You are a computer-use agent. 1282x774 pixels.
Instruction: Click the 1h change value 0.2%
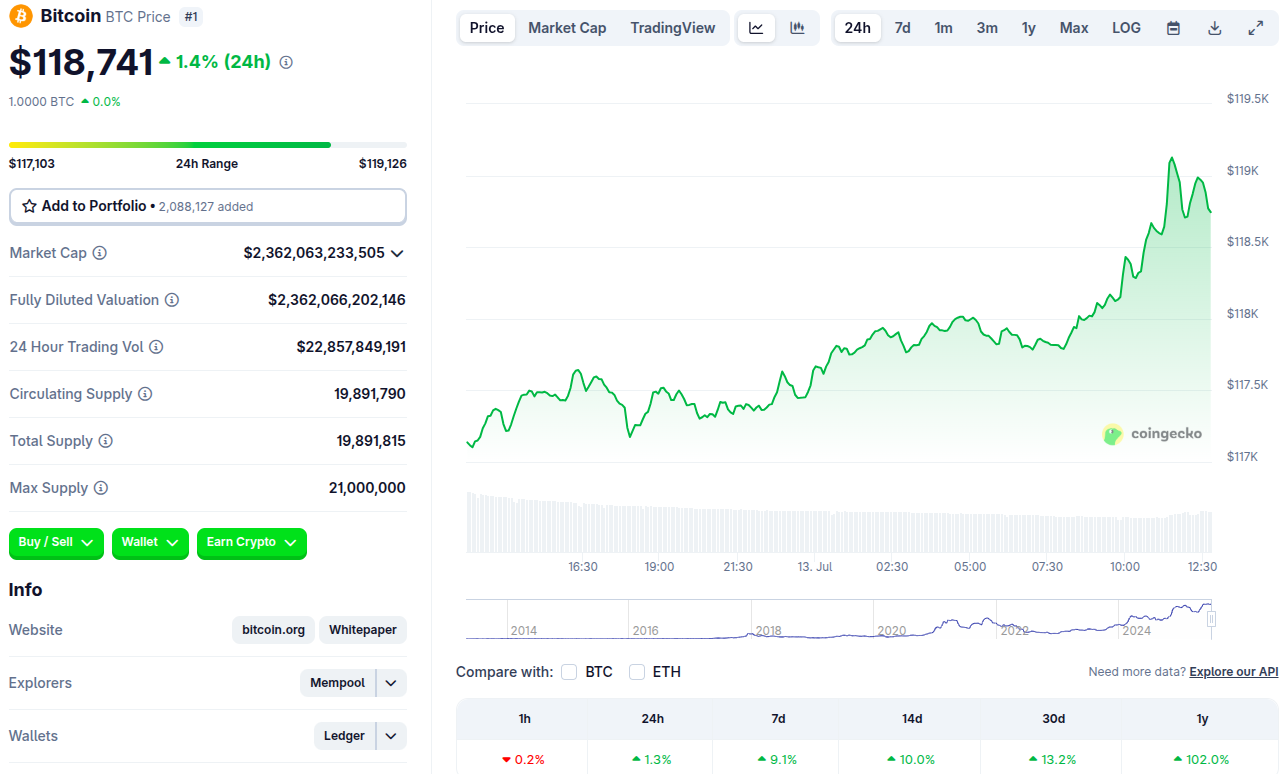click(523, 759)
